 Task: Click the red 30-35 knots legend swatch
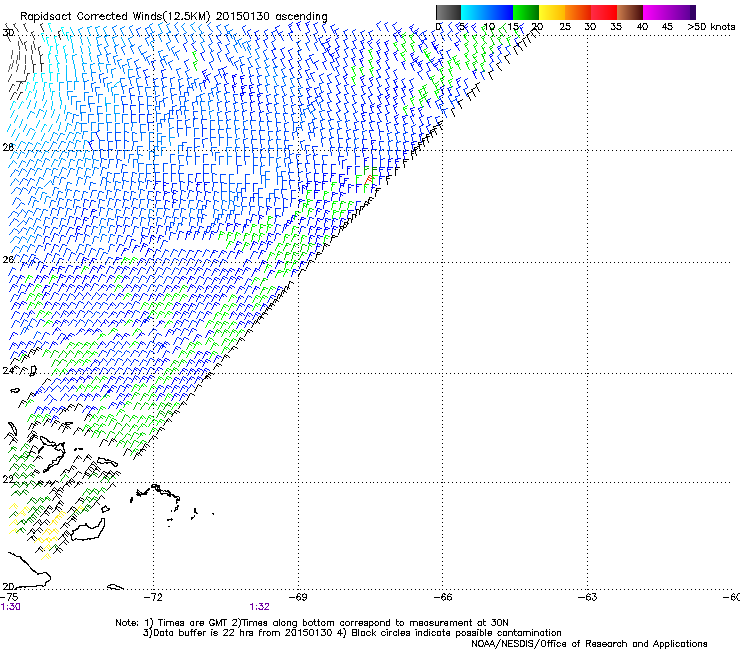pos(604,12)
